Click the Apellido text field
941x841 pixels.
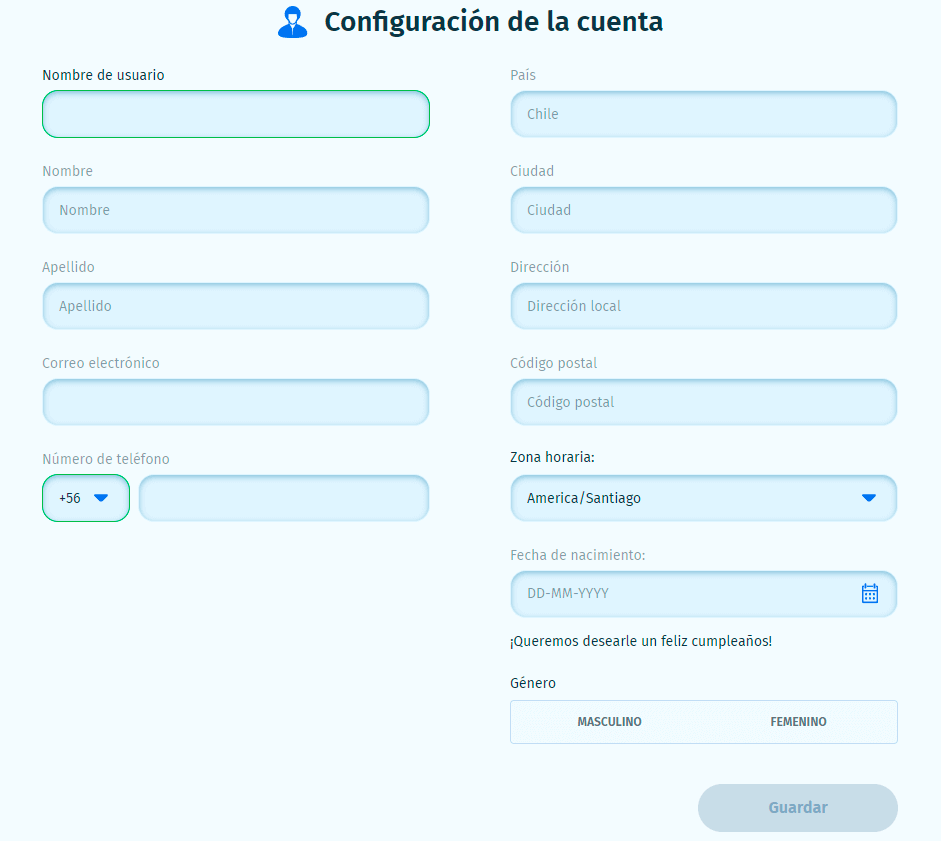236,306
